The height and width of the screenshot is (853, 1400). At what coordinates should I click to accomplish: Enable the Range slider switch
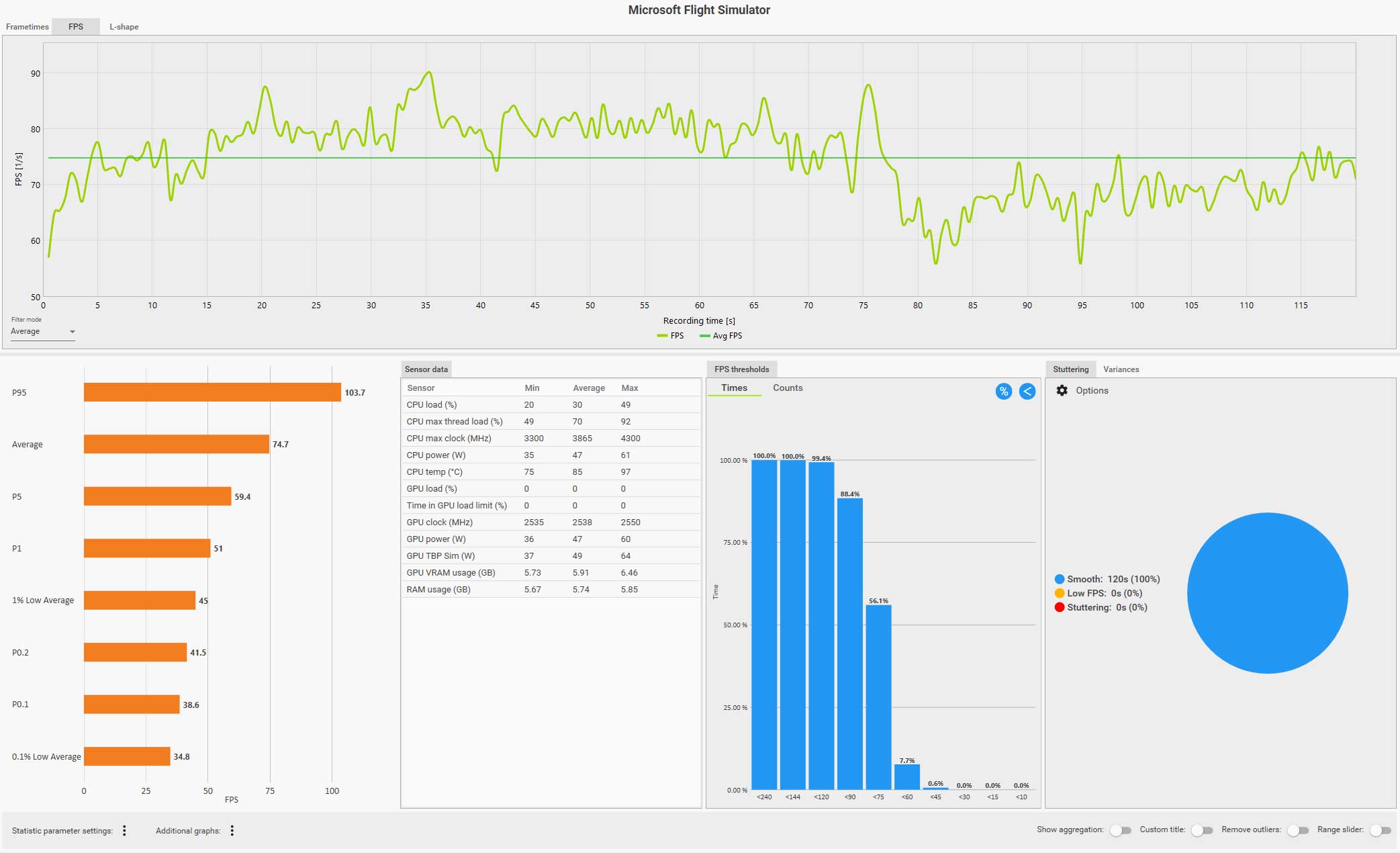pyautogui.click(x=1380, y=830)
